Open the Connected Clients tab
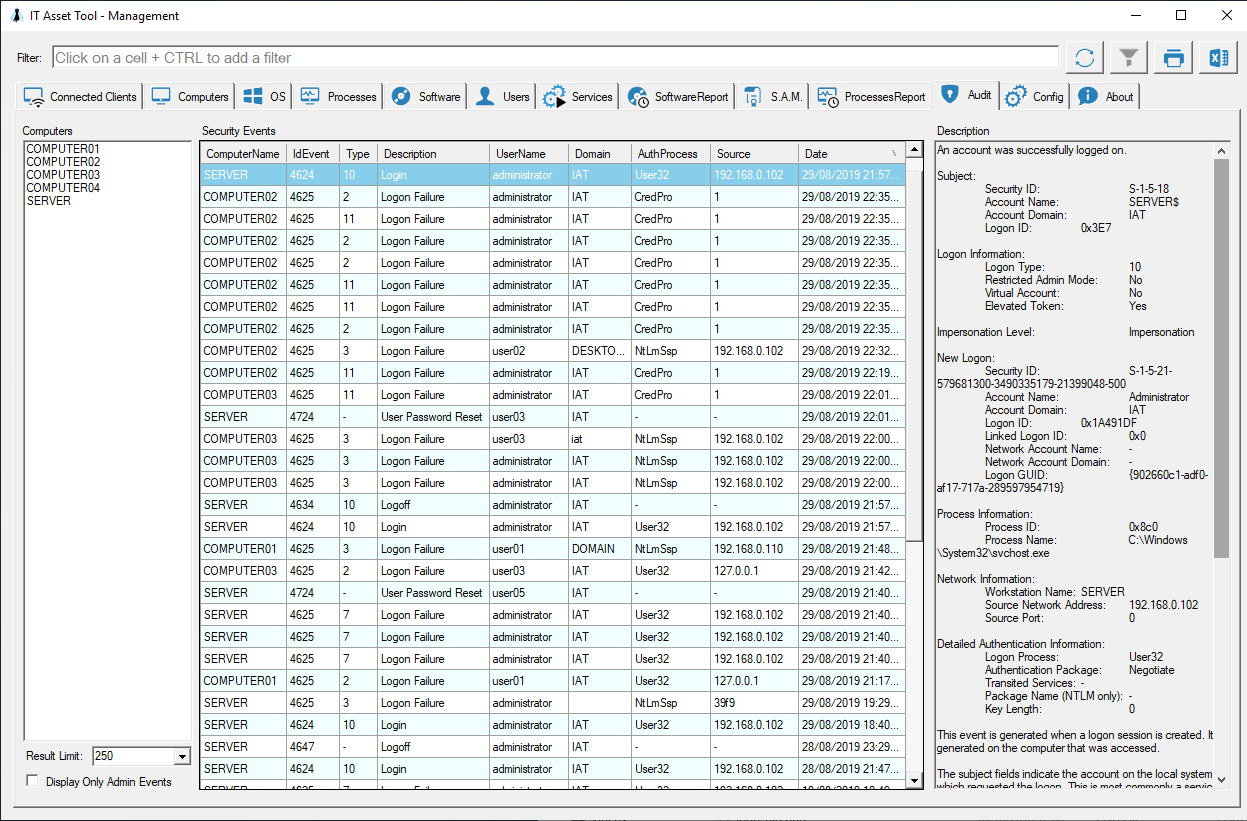Screen dimensions: 1247x821 (x=81, y=97)
